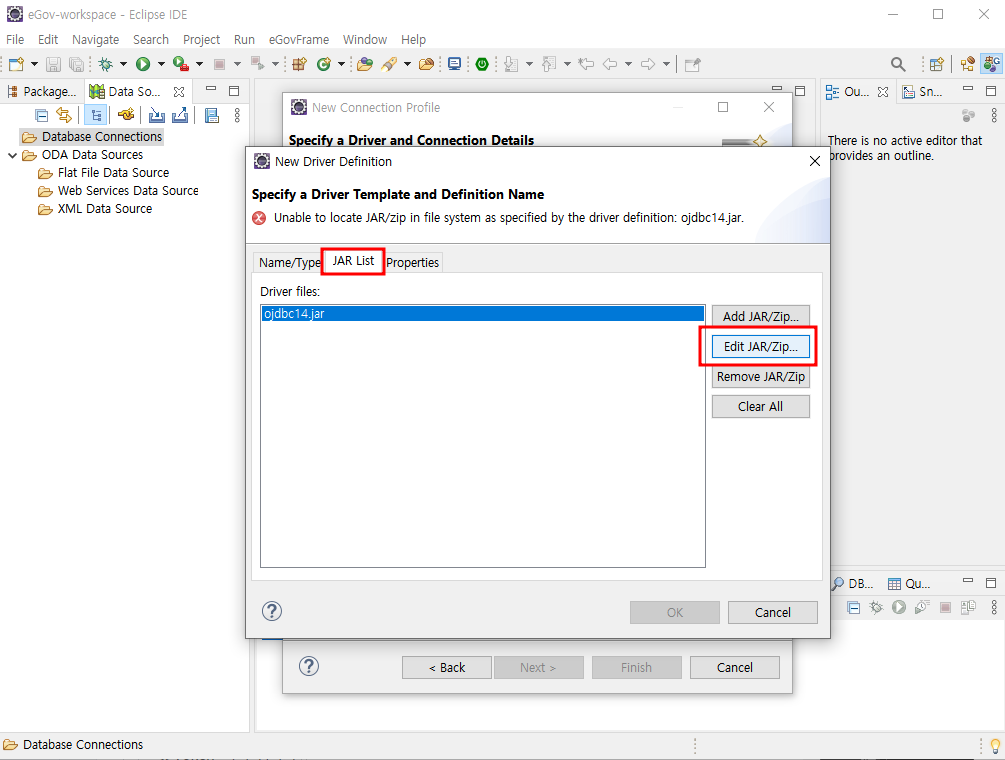Open dropdown next to Run coverage icon
Image resolution: width=1005 pixels, height=760 pixels.
199,64
